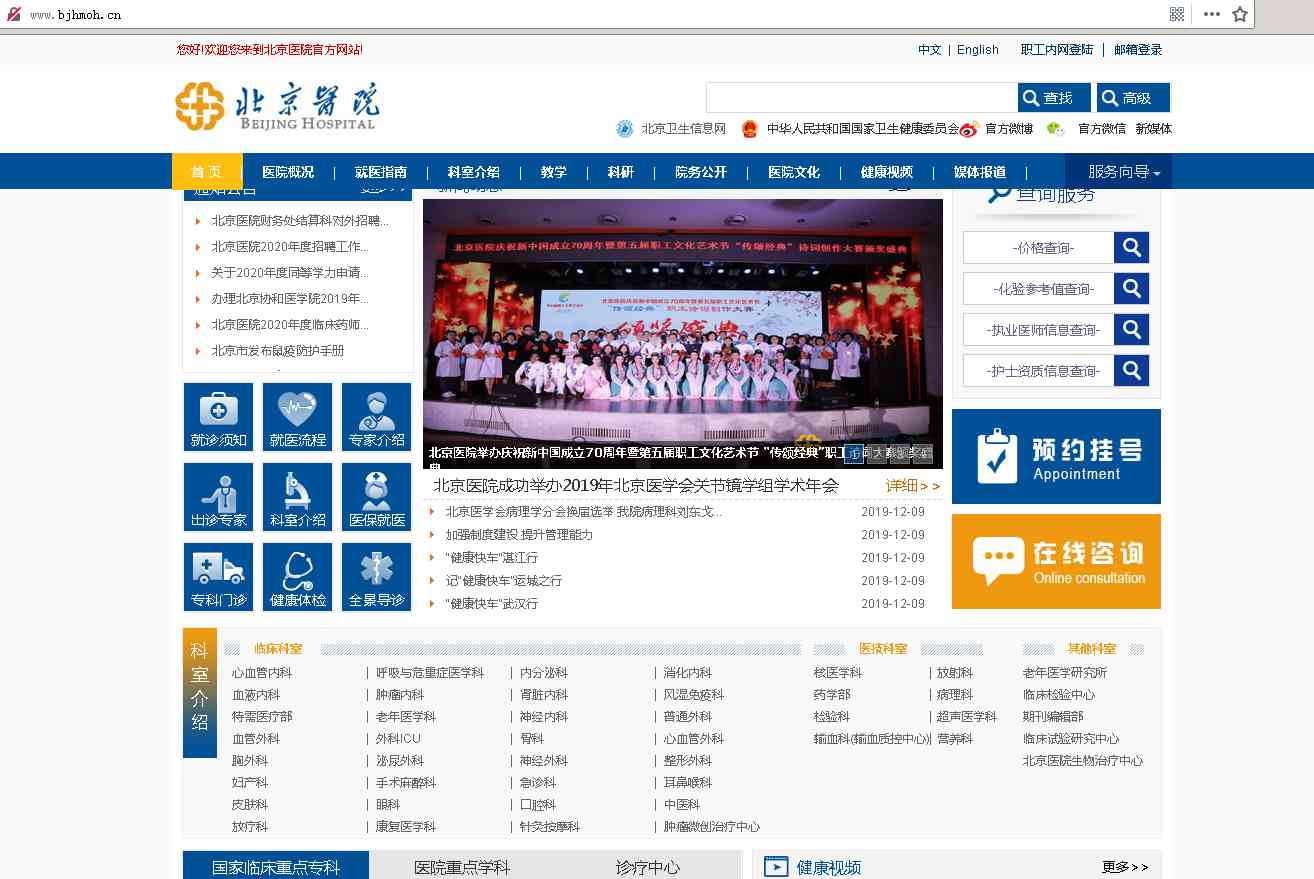Image resolution: width=1314 pixels, height=879 pixels.
Task: Open the browser three-dots page actions menu
Action: [1211, 14]
